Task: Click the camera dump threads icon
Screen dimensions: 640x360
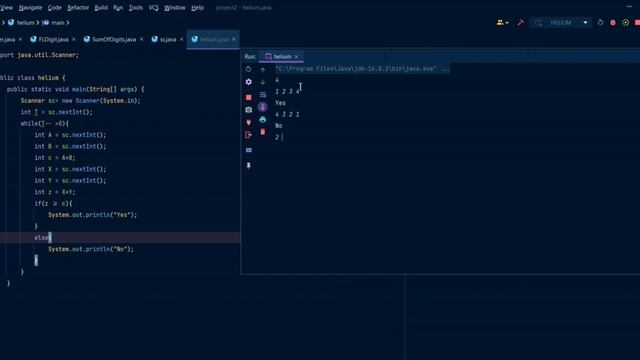Action: (x=248, y=110)
